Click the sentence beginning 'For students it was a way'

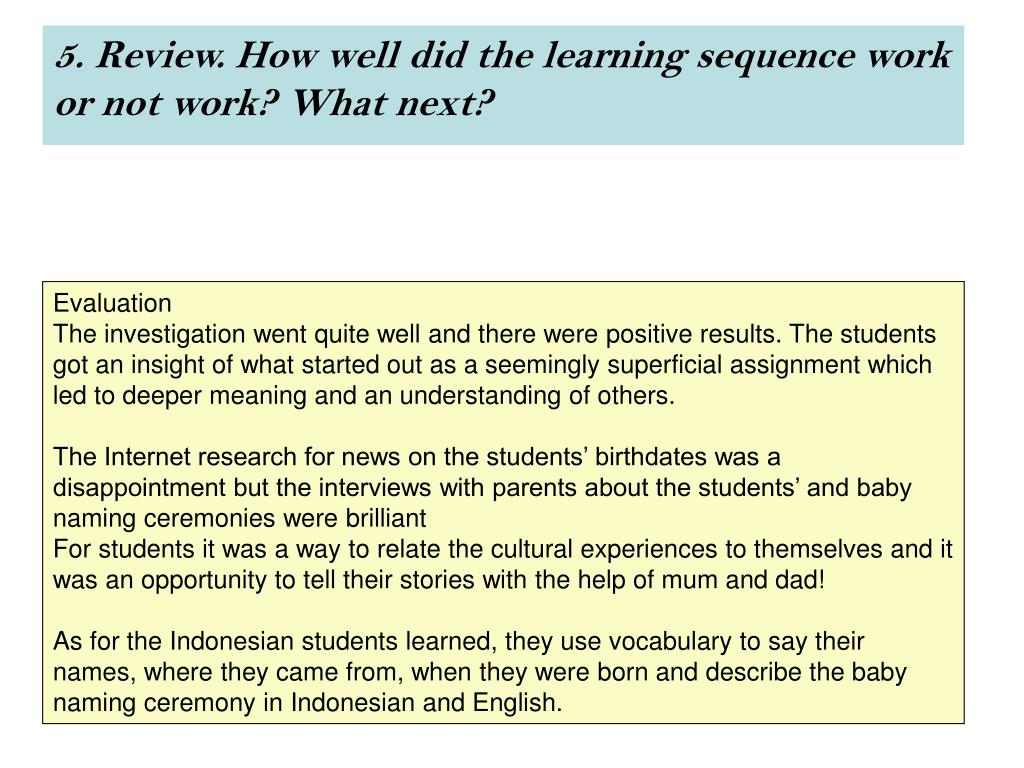[x=503, y=564]
